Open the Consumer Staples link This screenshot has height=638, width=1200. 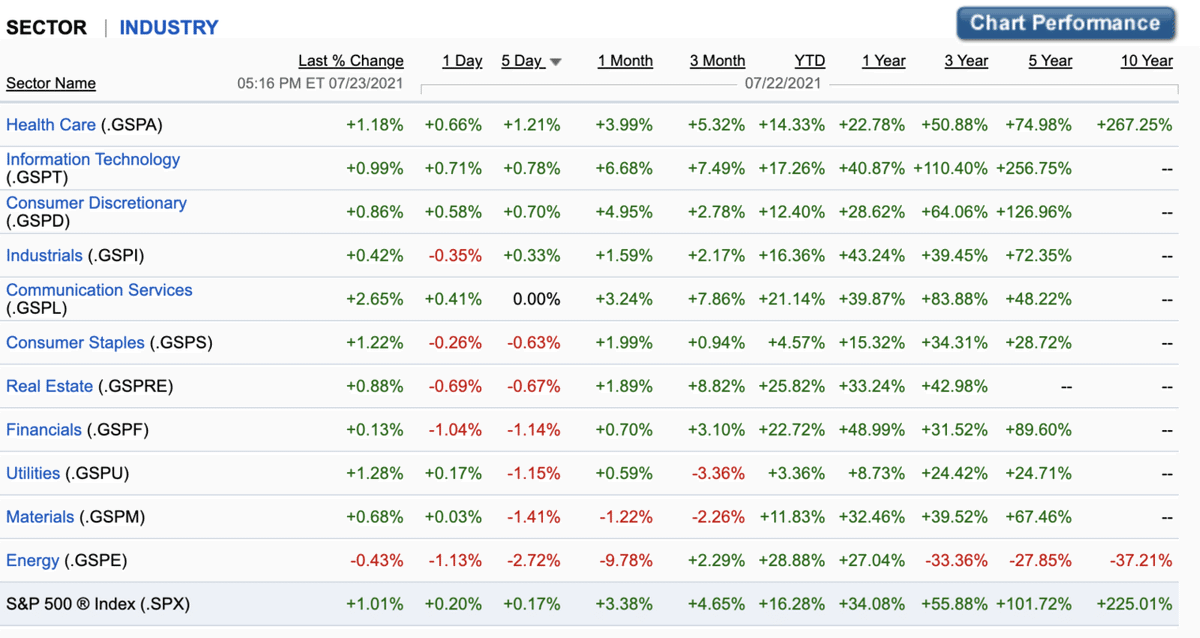[75, 342]
